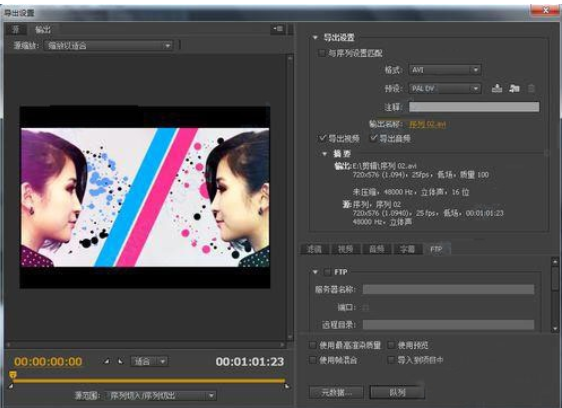
Task: Switch to the 输出 tab
Action: click(43, 30)
